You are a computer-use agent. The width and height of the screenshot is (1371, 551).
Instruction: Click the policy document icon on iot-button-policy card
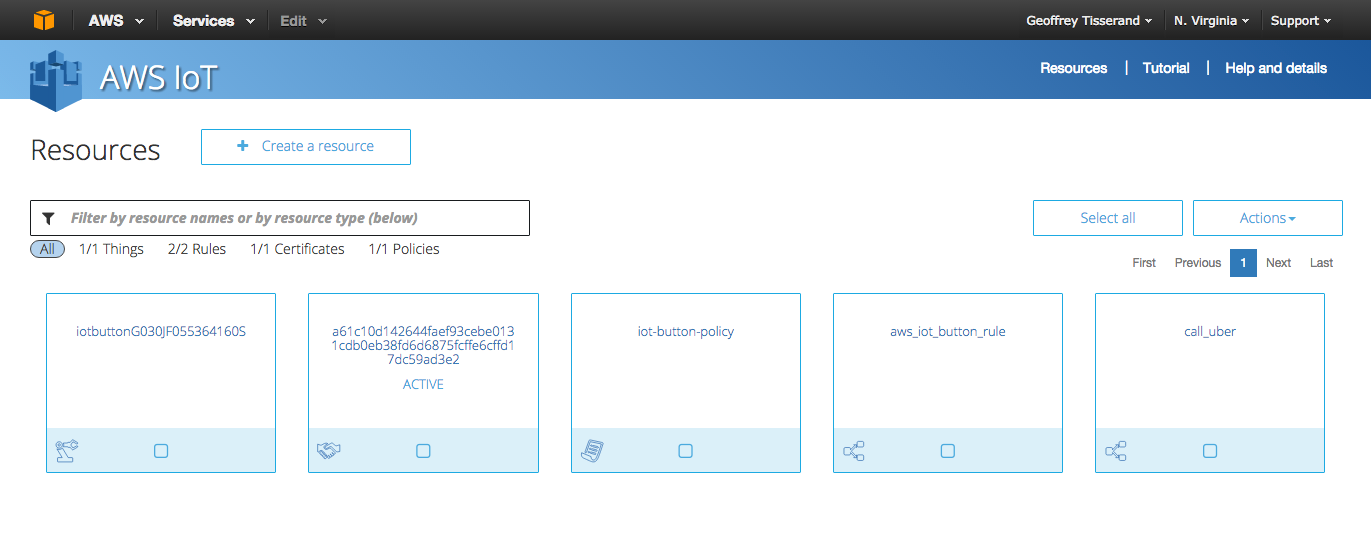[x=592, y=451]
